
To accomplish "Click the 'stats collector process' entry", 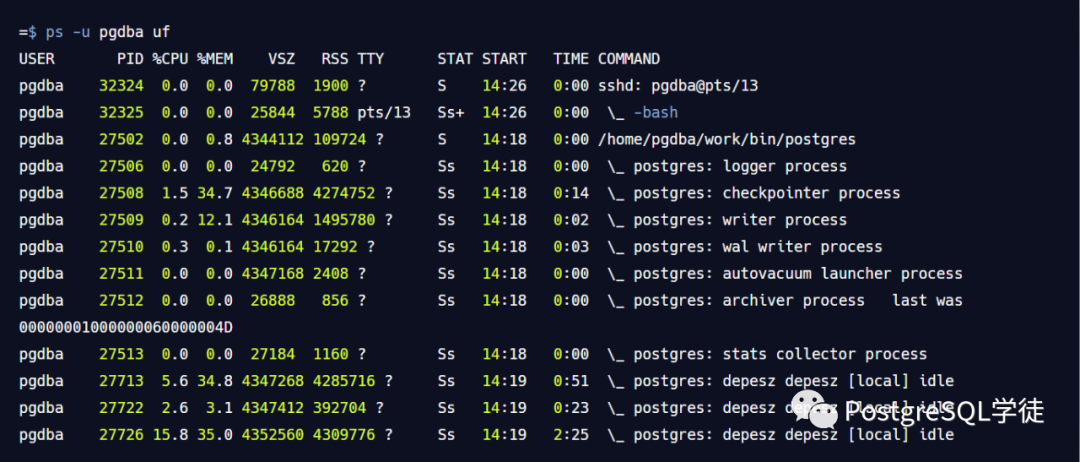I will [x=824, y=354].
